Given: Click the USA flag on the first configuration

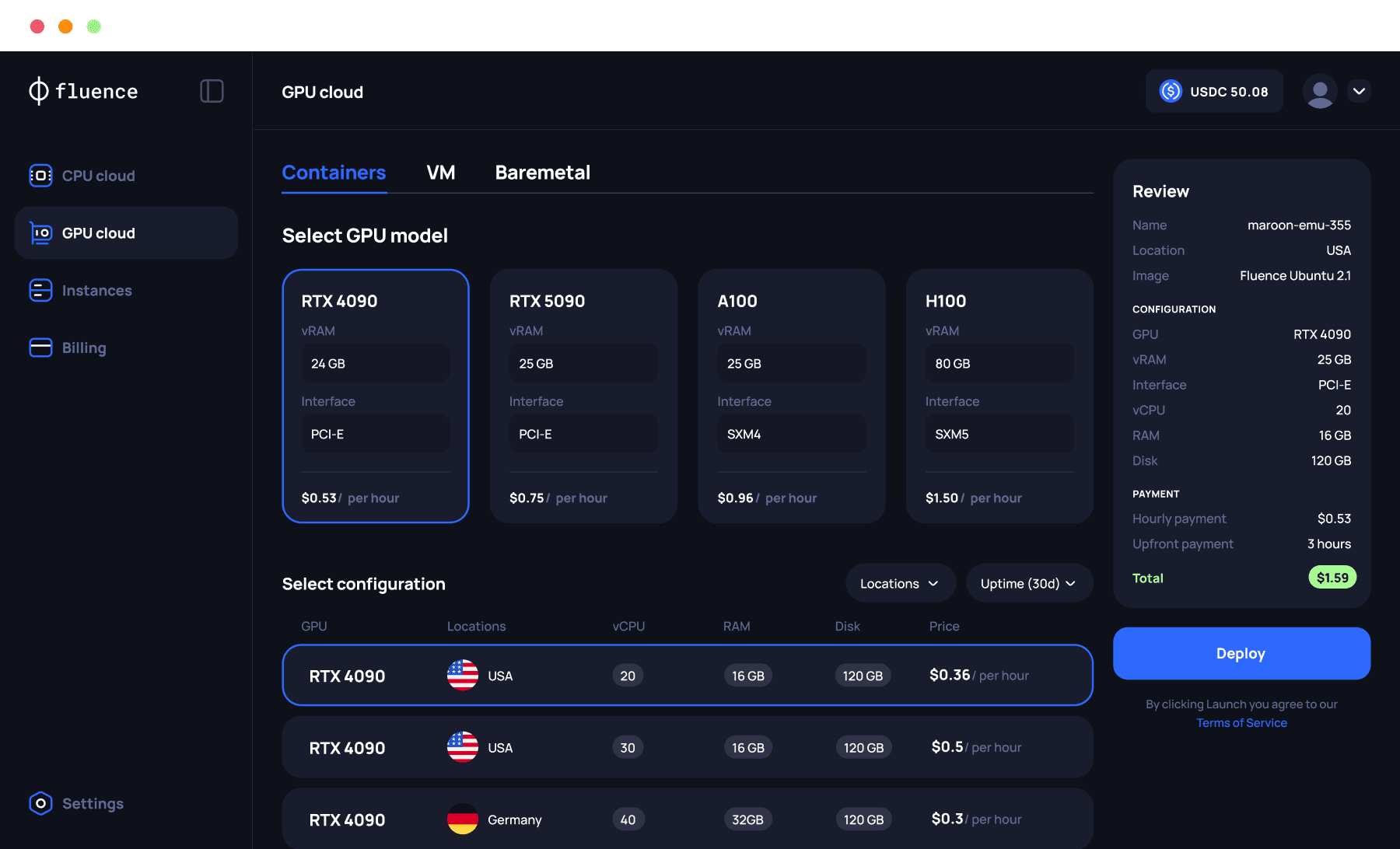Looking at the screenshot, I should click(x=462, y=675).
